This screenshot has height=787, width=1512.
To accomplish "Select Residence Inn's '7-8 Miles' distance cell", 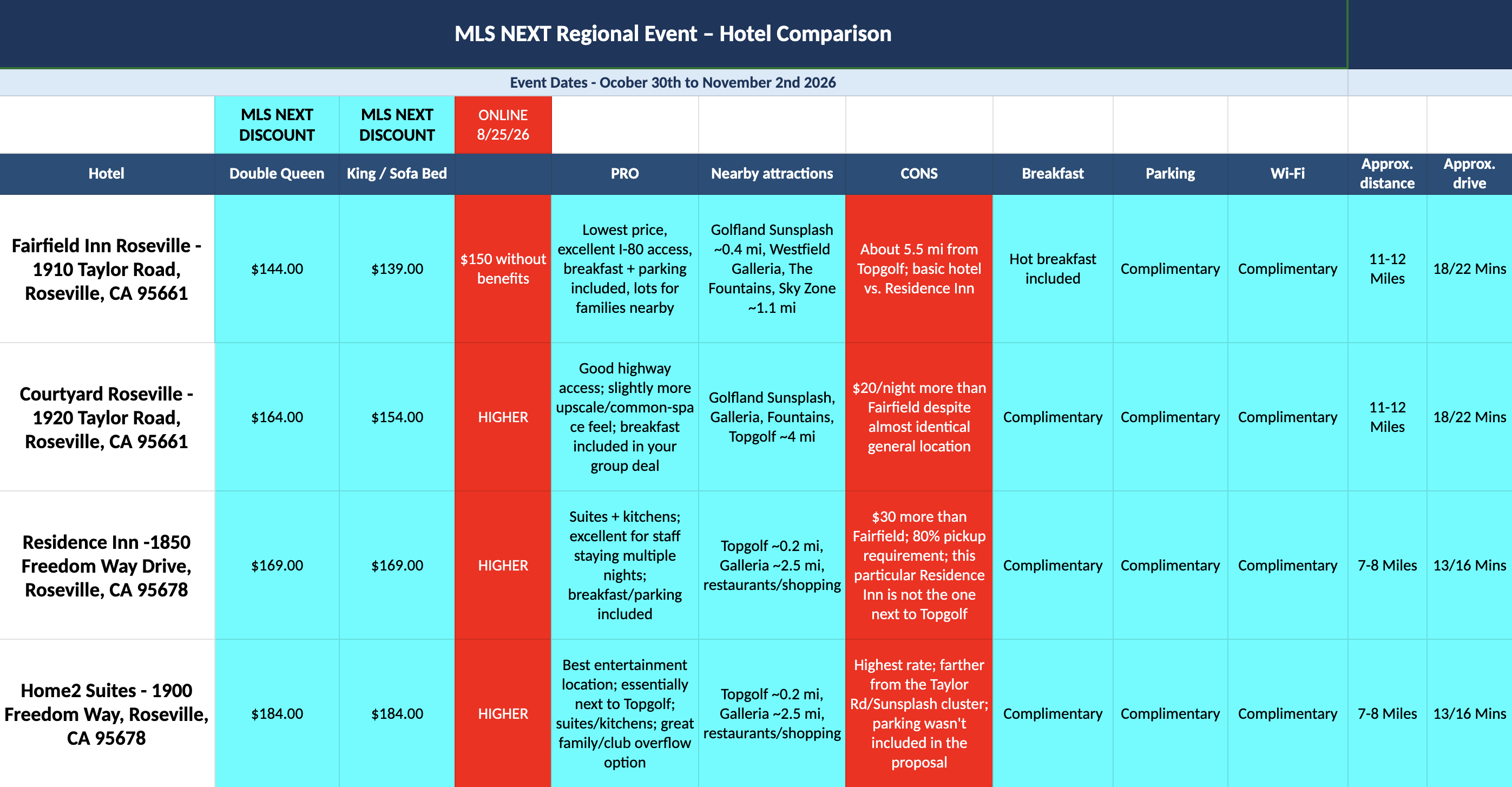I will coord(1388,565).
